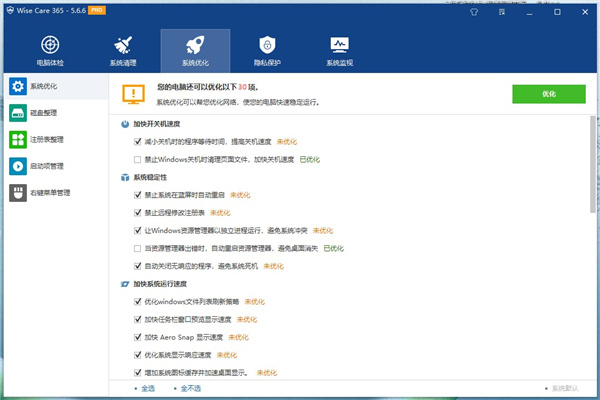Click the 您的电脑还可以优化以下30项 headline
This screenshot has width=600, height=400.
(x=208, y=87)
